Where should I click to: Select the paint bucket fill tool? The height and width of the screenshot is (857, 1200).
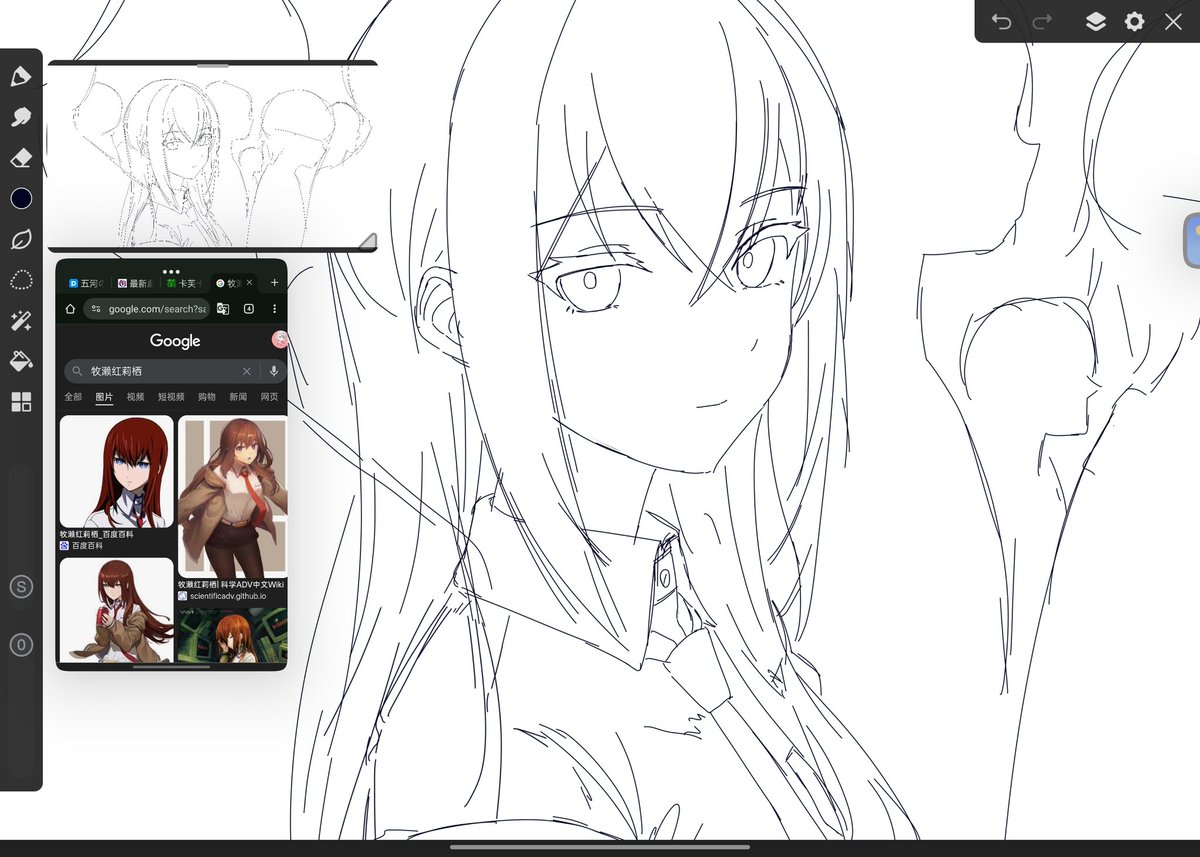point(21,361)
